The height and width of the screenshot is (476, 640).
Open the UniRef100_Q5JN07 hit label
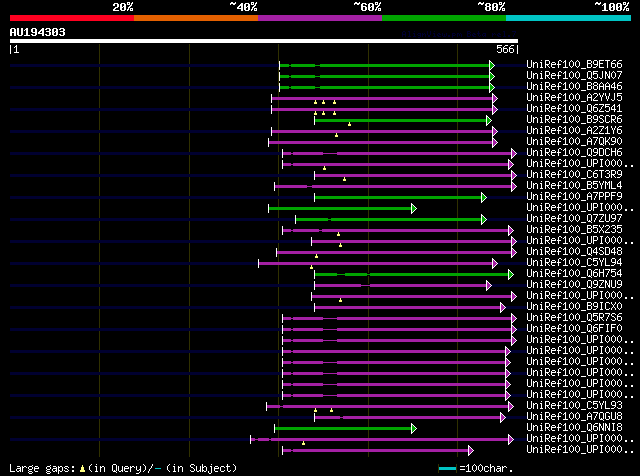(574, 75)
